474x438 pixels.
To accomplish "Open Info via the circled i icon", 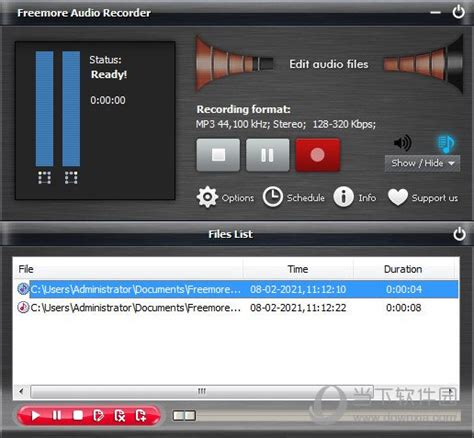I will [343, 197].
